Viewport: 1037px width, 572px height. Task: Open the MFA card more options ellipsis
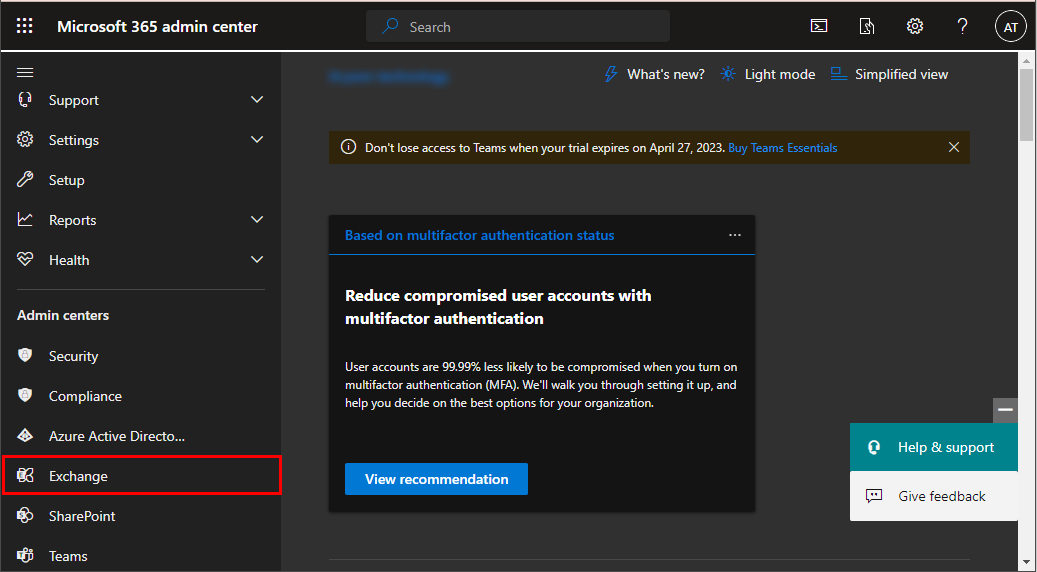click(x=735, y=235)
